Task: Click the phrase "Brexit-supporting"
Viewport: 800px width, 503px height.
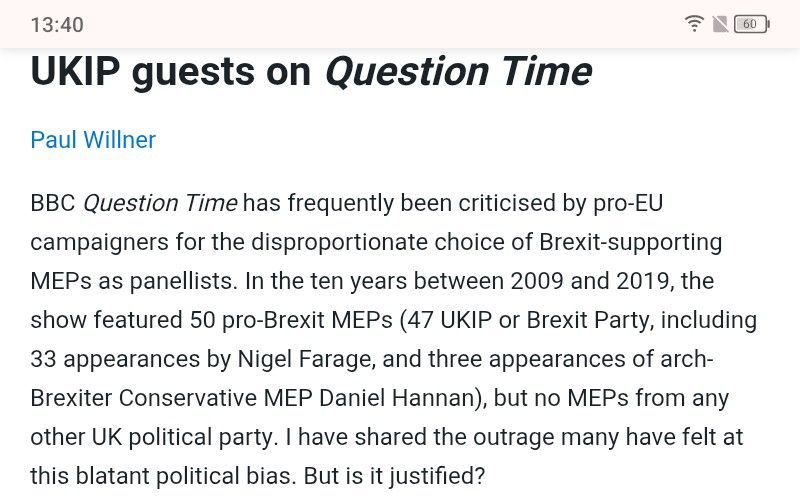Action: 631,243
